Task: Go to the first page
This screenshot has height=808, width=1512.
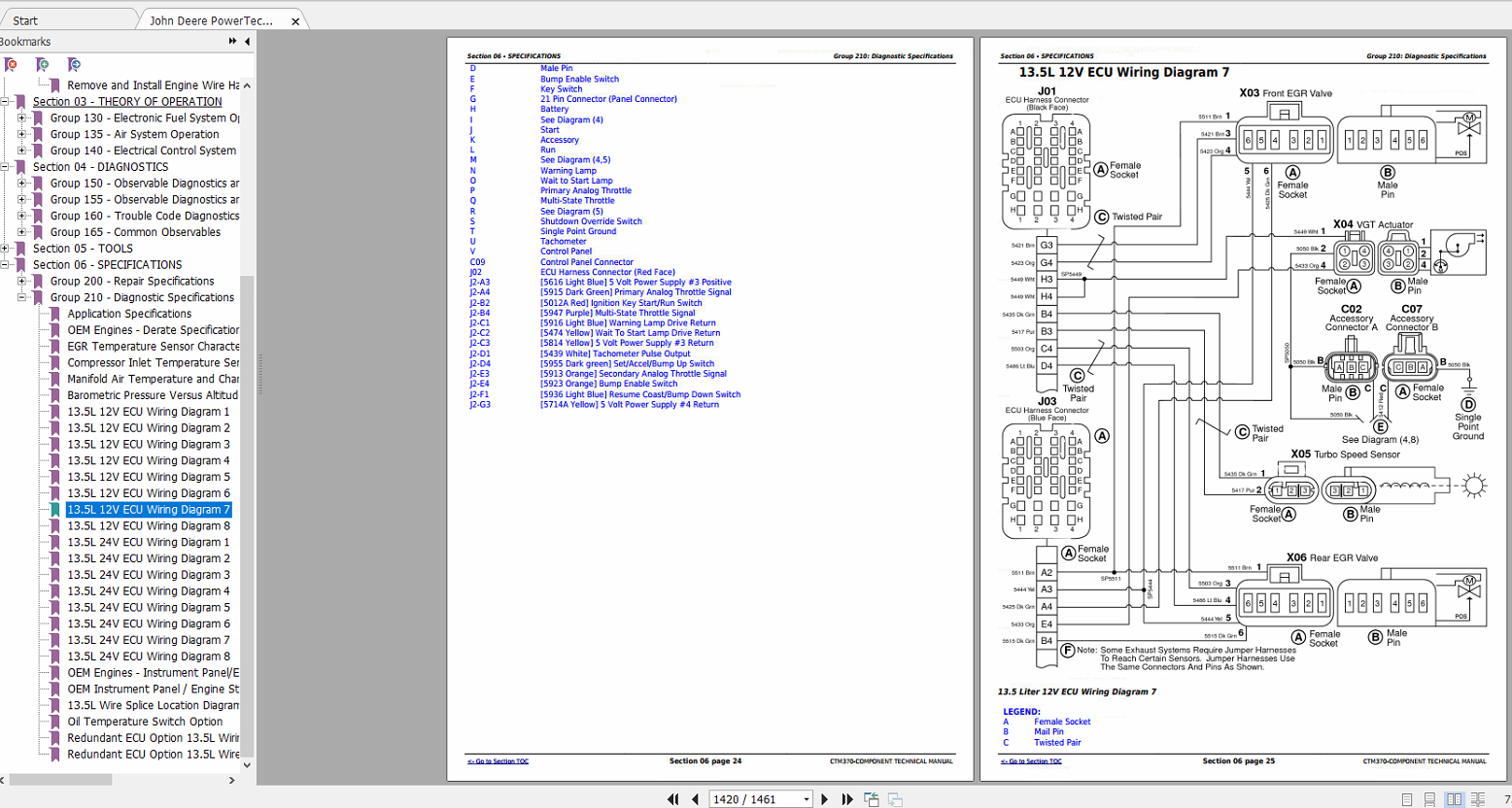Action: (672, 799)
